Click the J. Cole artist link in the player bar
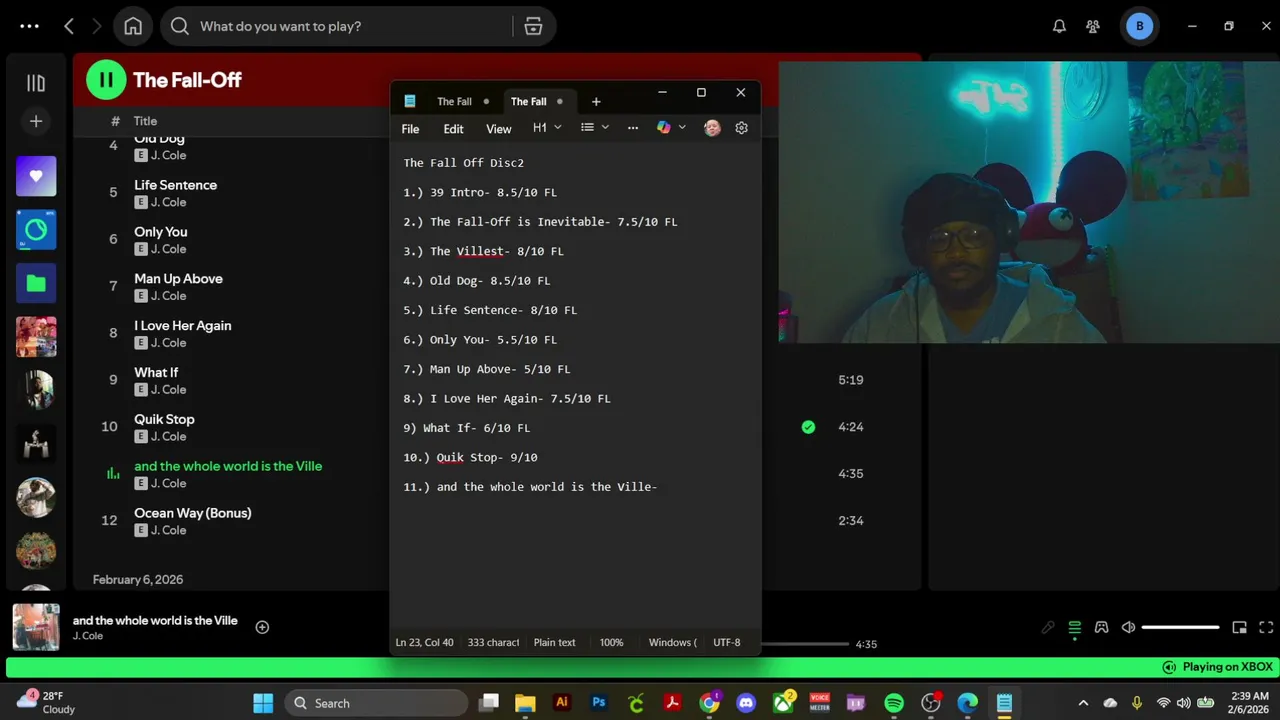 (x=88, y=636)
